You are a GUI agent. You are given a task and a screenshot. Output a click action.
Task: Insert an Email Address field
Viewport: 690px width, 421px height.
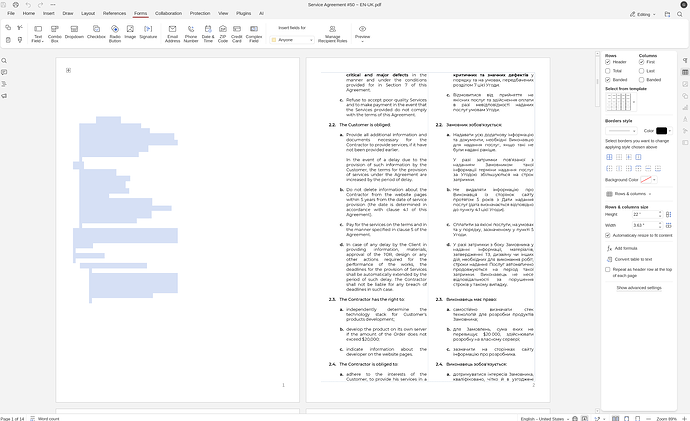coord(173,39)
